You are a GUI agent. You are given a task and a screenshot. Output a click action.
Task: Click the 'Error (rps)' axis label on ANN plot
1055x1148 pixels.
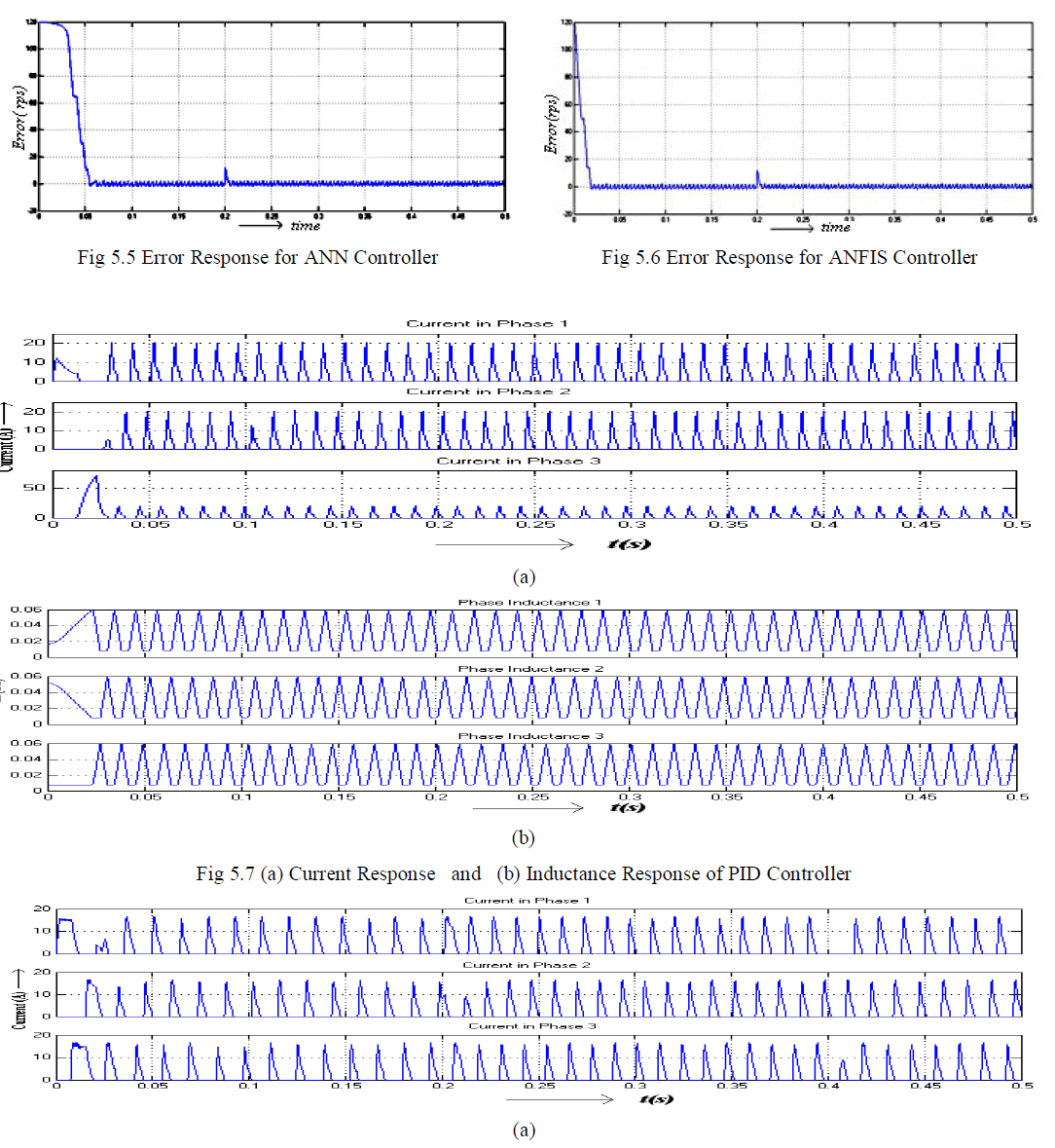coord(18,117)
